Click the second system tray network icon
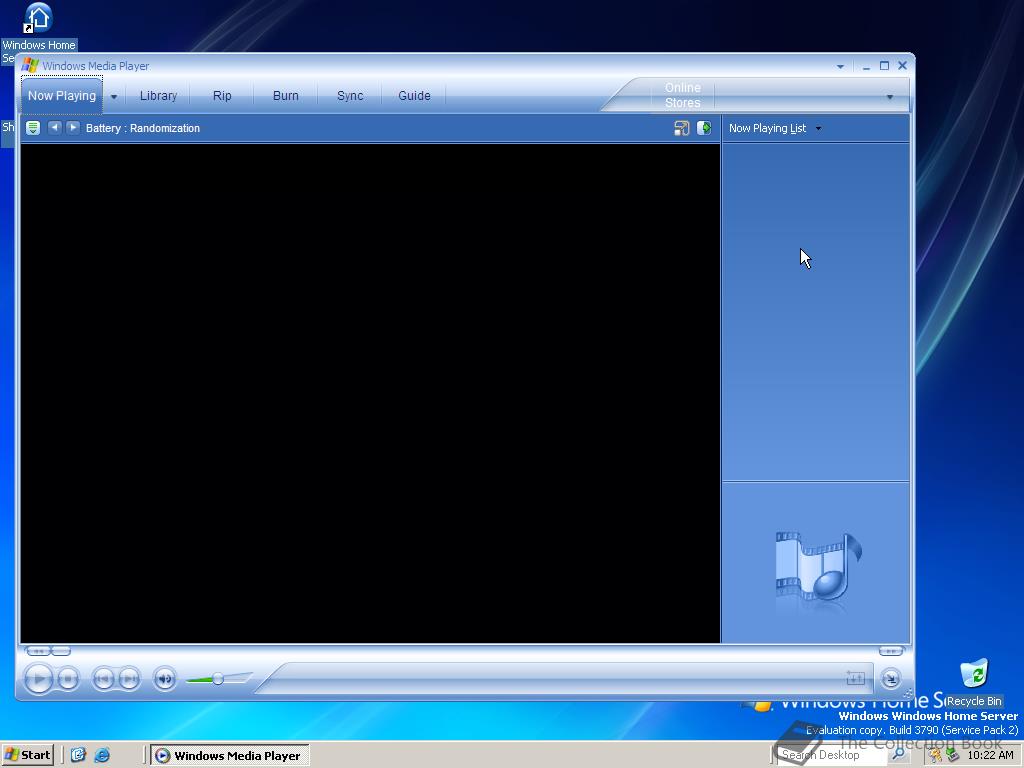This screenshot has height=768, width=1024. [952, 756]
